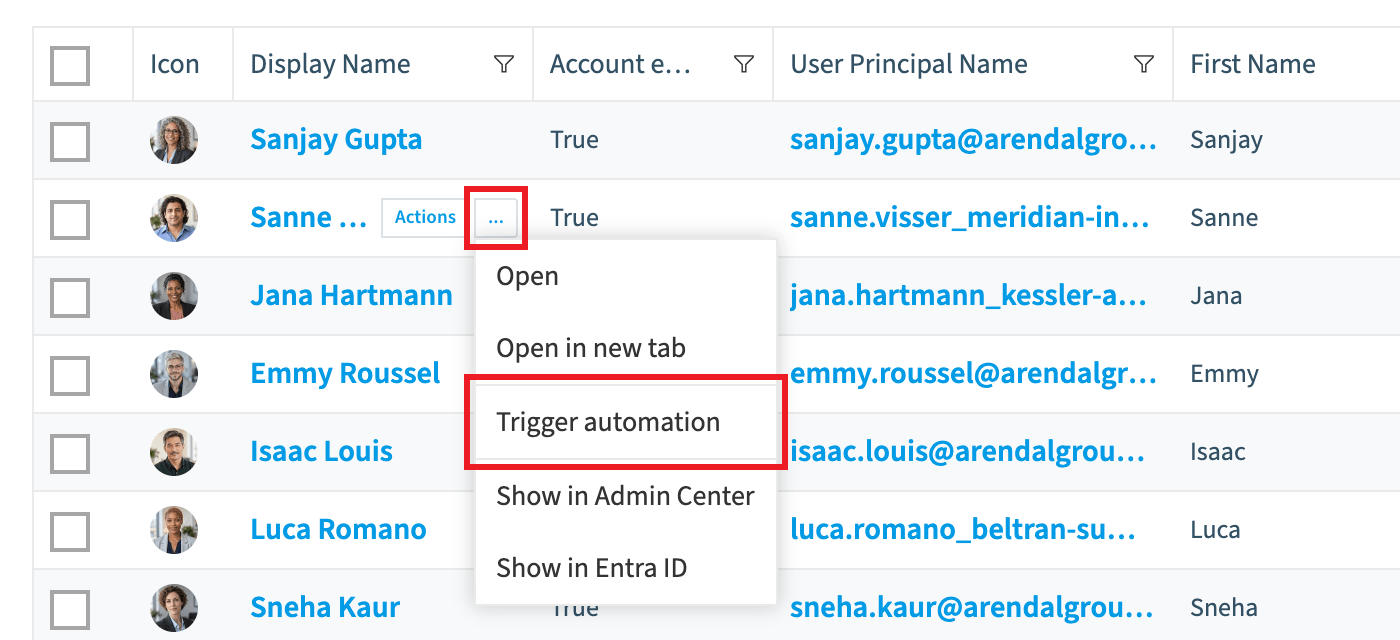Click the First Name column header
The image size is (1400, 640).
(1252, 64)
